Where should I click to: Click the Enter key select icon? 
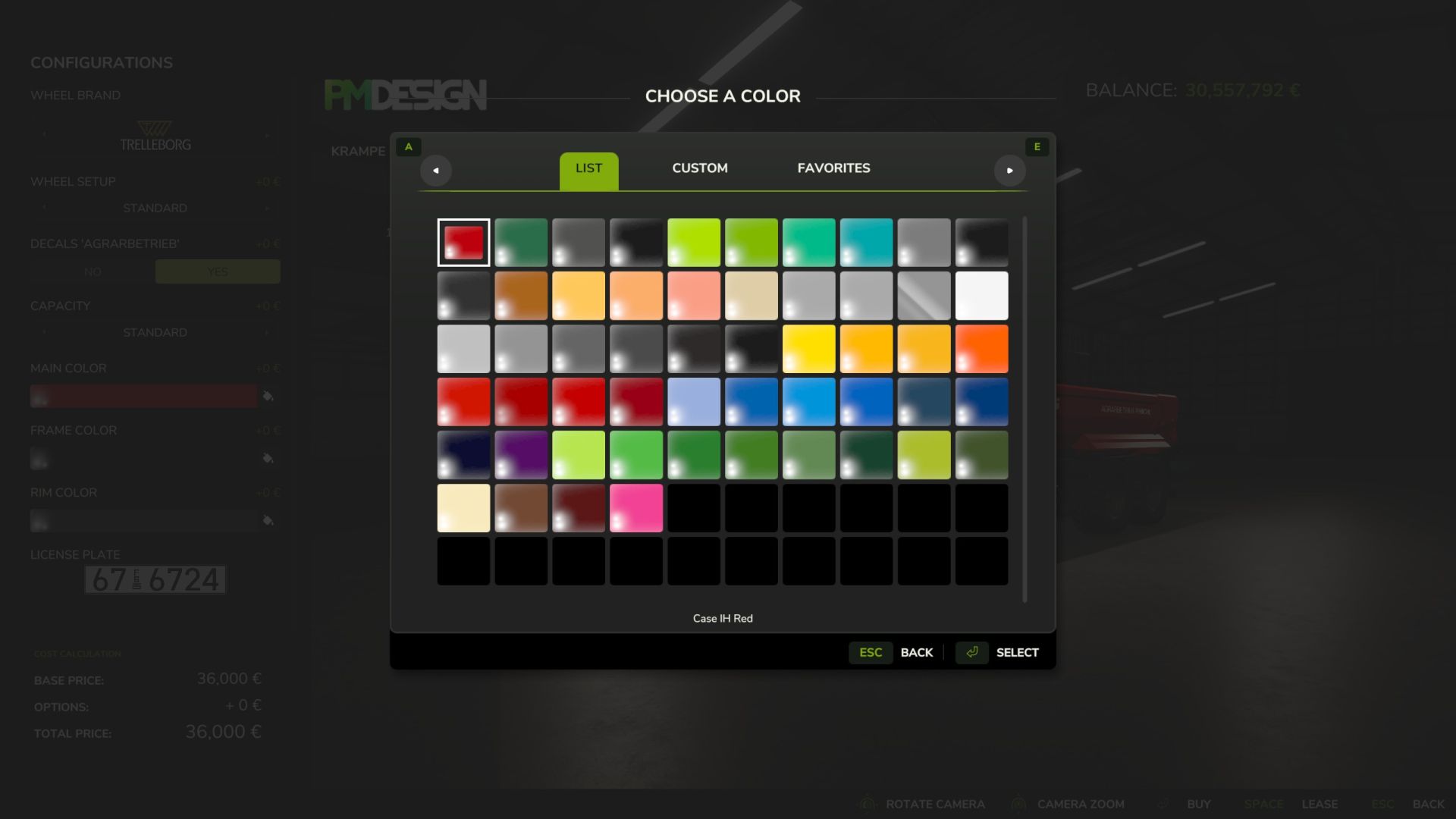click(971, 652)
